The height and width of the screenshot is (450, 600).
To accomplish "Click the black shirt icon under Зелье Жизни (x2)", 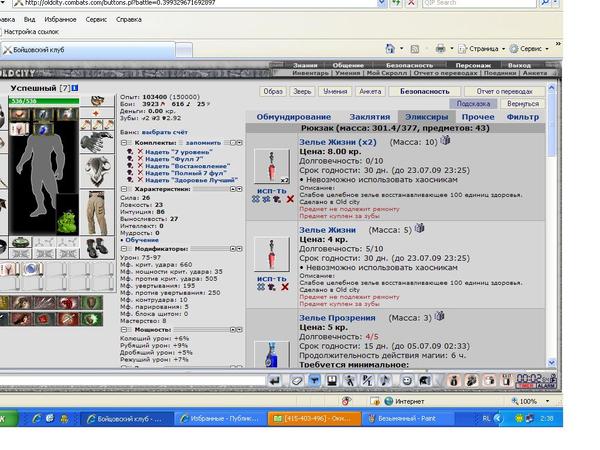I will tap(277, 199).
